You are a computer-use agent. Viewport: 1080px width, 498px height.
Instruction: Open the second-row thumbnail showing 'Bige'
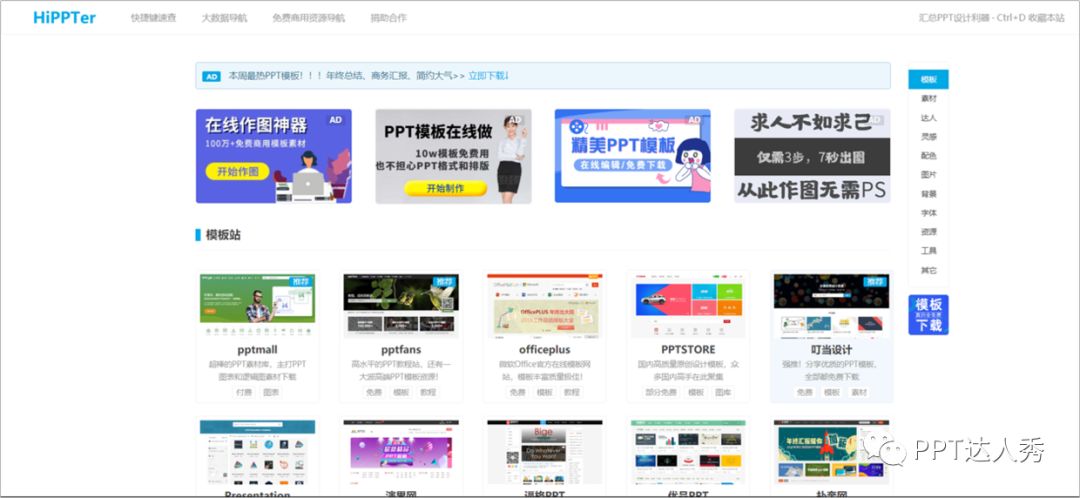click(x=545, y=452)
